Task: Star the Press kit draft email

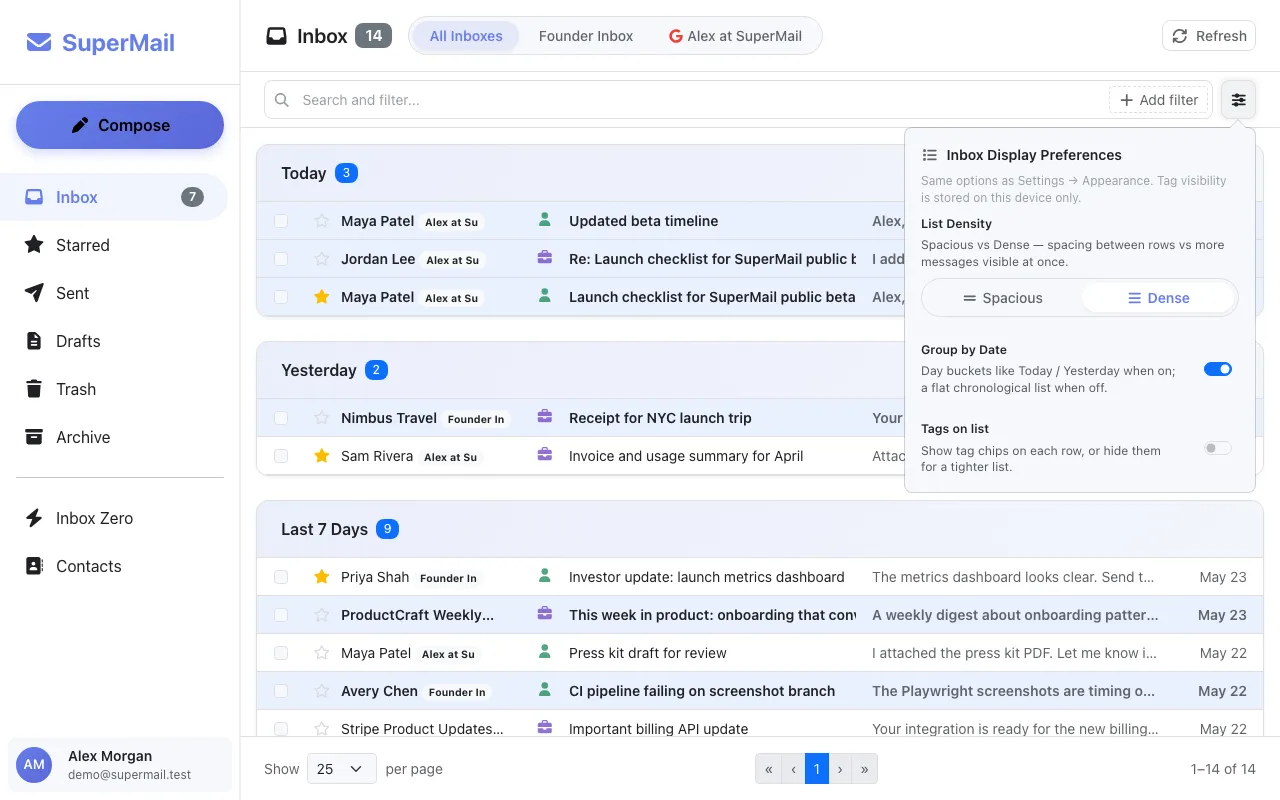Action: point(322,653)
